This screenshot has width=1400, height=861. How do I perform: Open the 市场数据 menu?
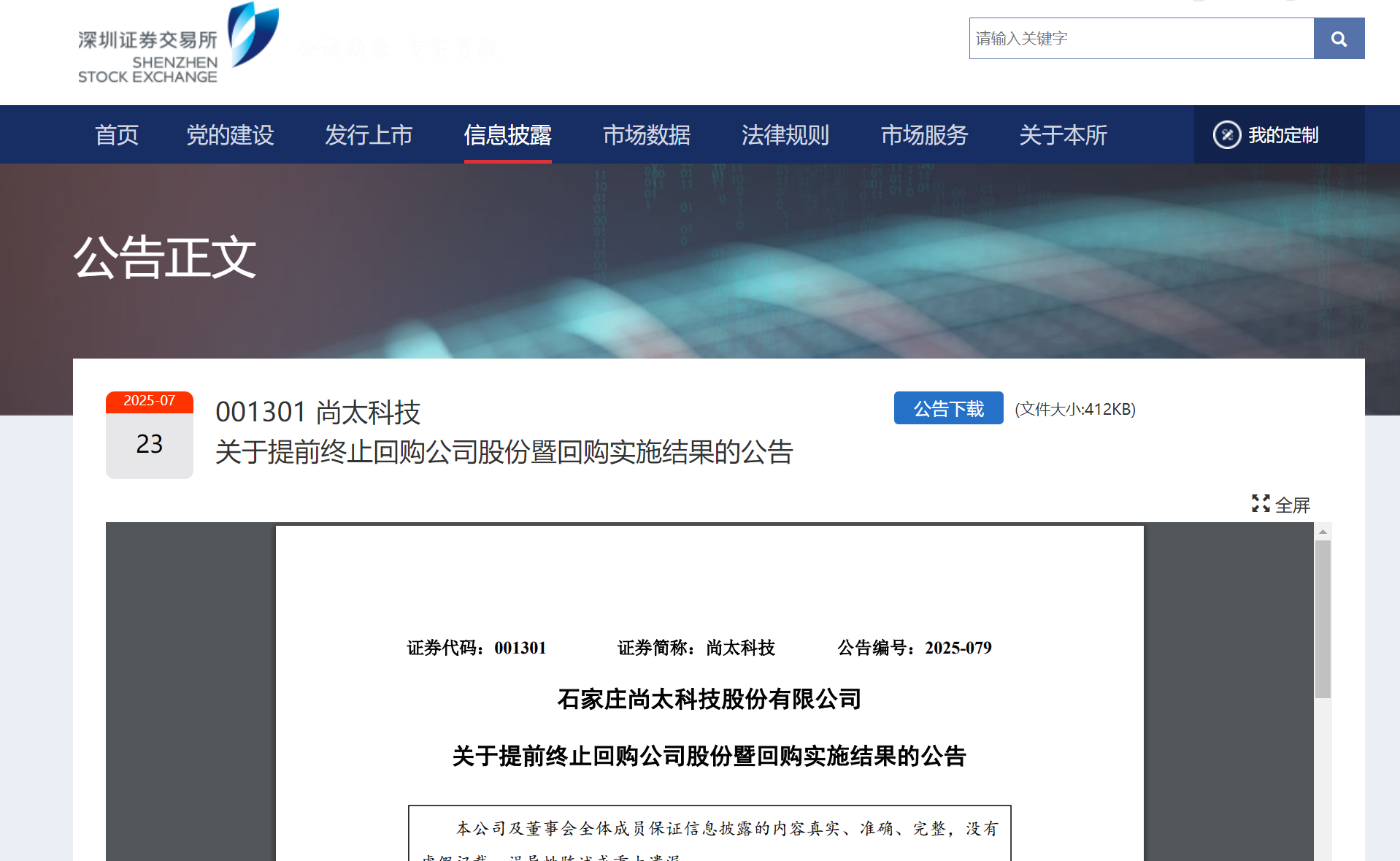pyautogui.click(x=647, y=135)
